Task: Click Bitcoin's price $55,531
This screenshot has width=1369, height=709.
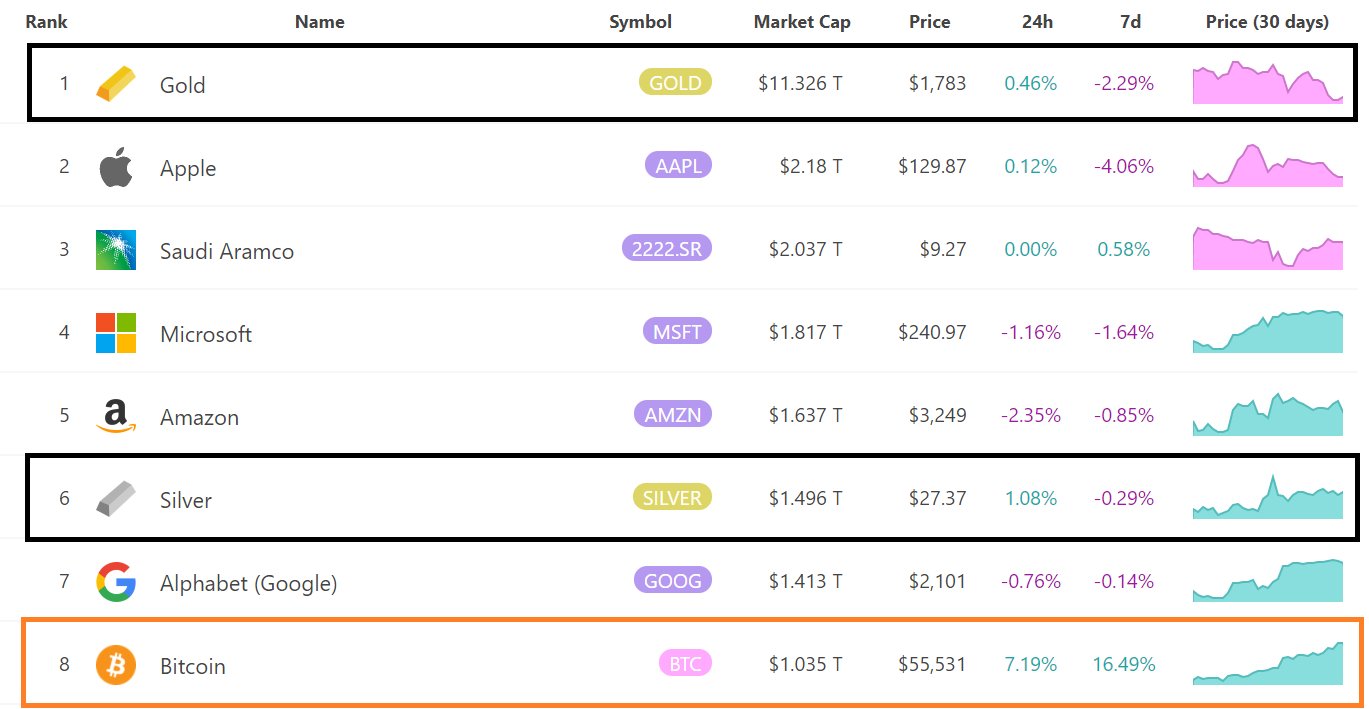Action: click(x=932, y=664)
